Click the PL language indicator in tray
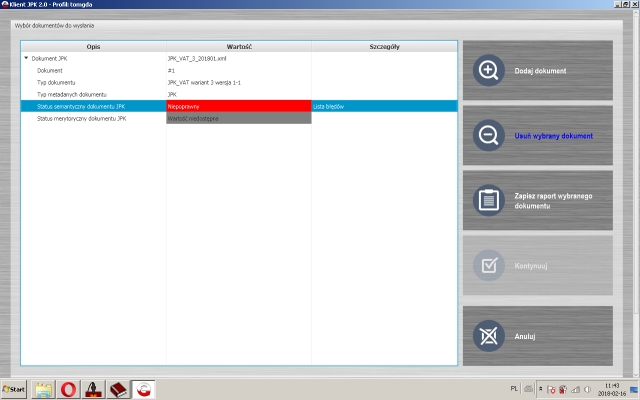 point(515,388)
